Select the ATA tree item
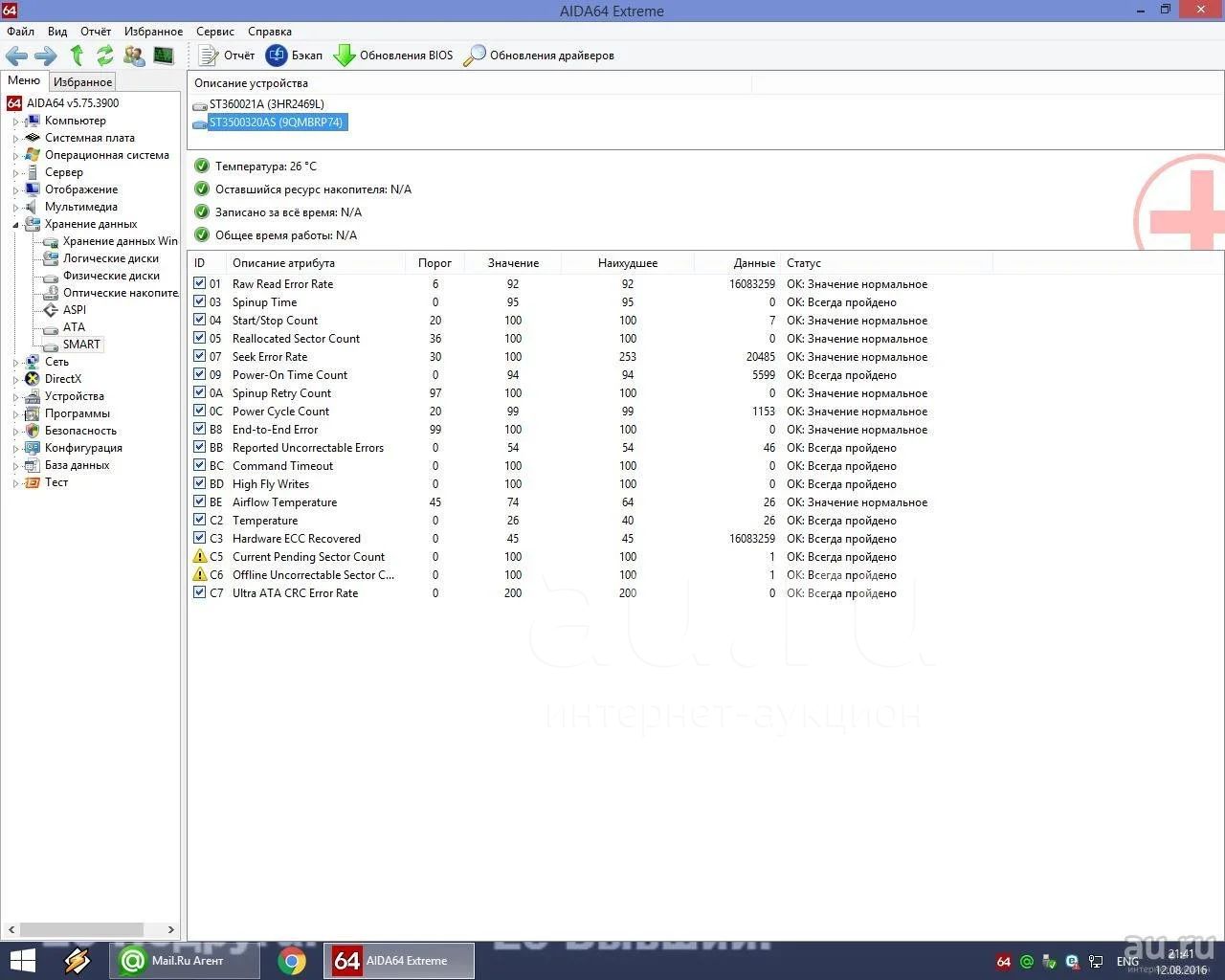The height and width of the screenshot is (980, 1225). [65, 327]
